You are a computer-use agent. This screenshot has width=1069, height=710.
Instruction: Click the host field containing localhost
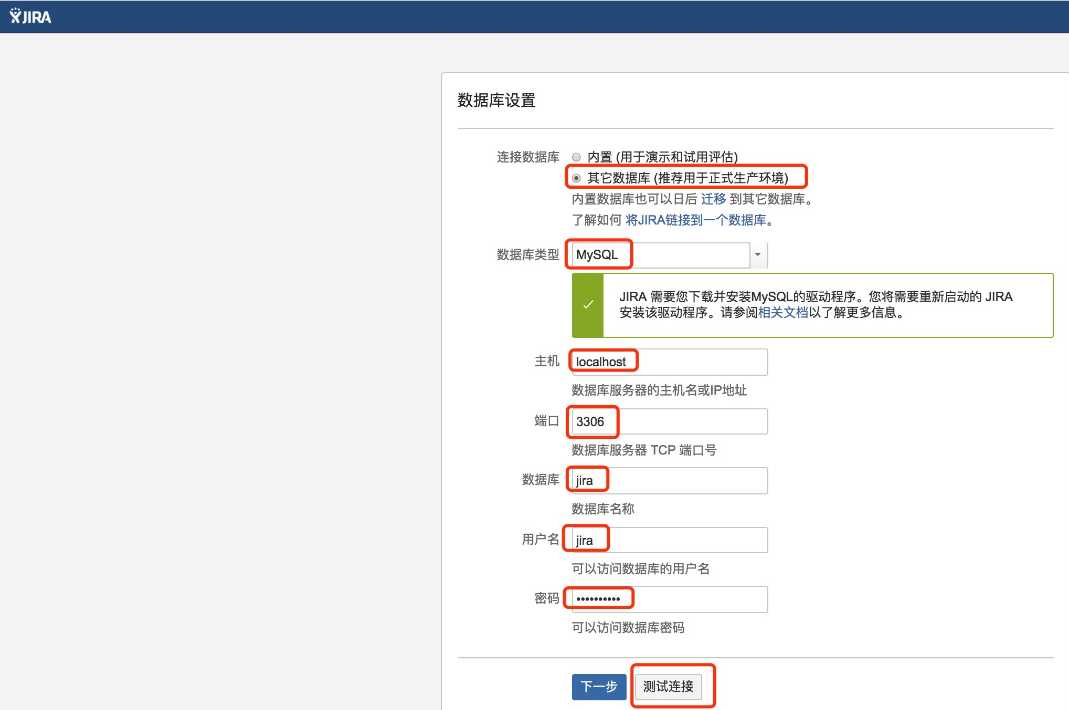tap(669, 361)
